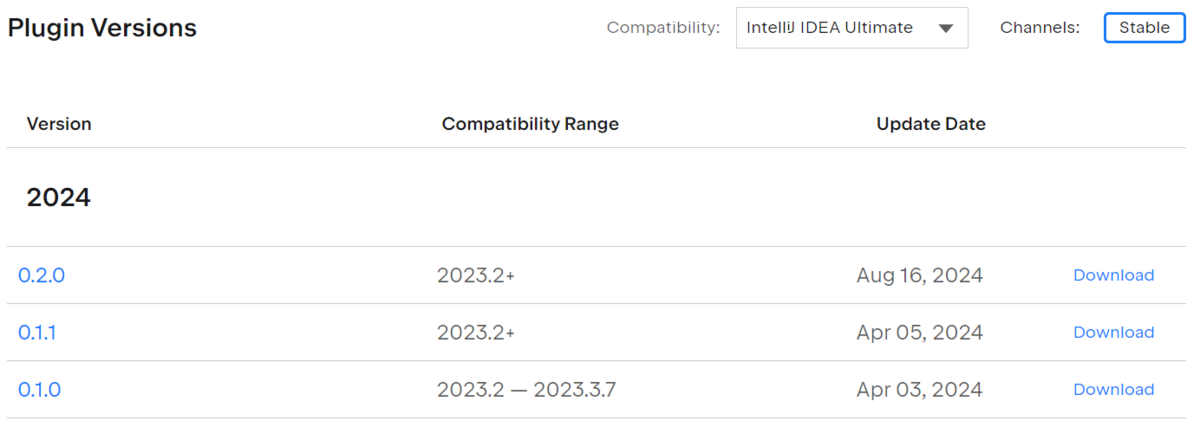Select the Aug 16, 2024 update date
The image size is (1200, 427).
coord(920,275)
